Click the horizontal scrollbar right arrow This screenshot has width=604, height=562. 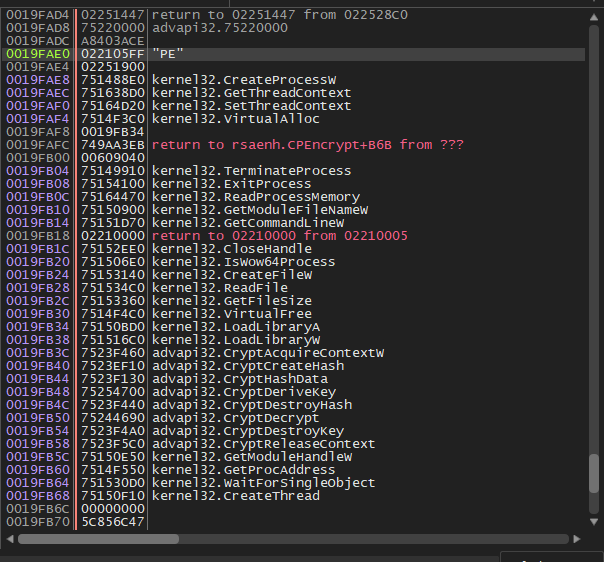(x=577, y=539)
